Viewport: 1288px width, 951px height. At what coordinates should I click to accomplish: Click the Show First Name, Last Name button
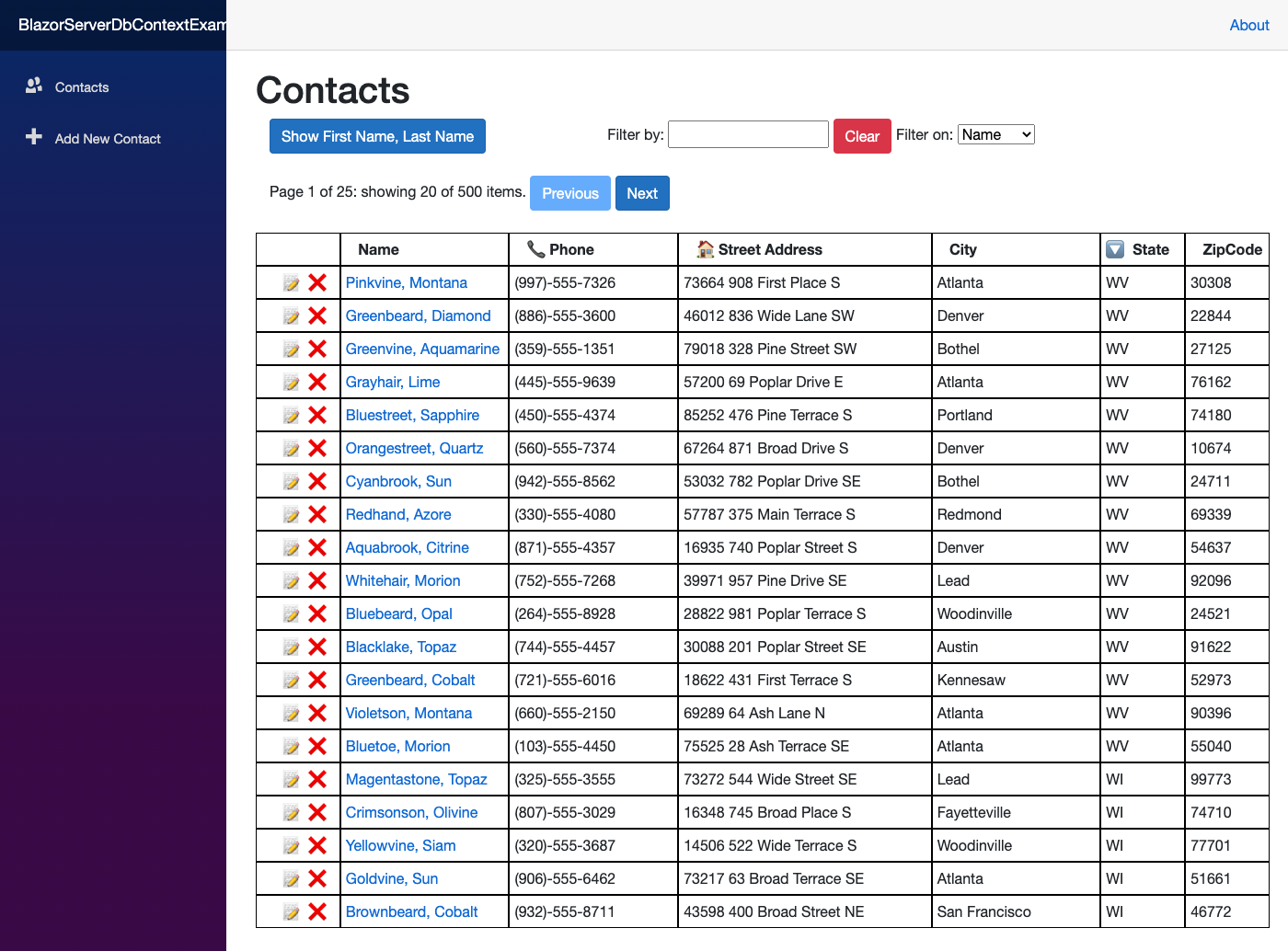click(377, 136)
